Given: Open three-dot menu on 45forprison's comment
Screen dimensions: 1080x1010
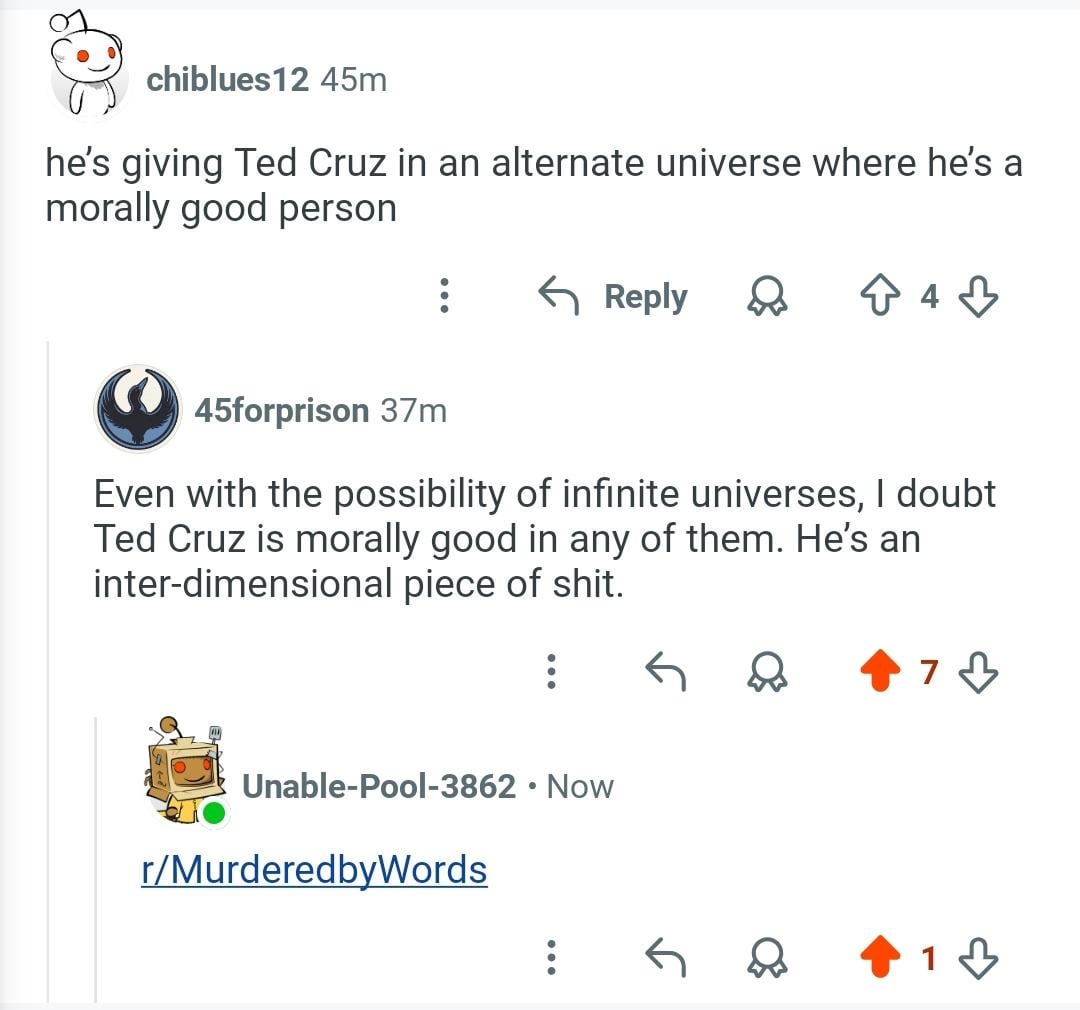Looking at the screenshot, I should click(x=550, y=673).
